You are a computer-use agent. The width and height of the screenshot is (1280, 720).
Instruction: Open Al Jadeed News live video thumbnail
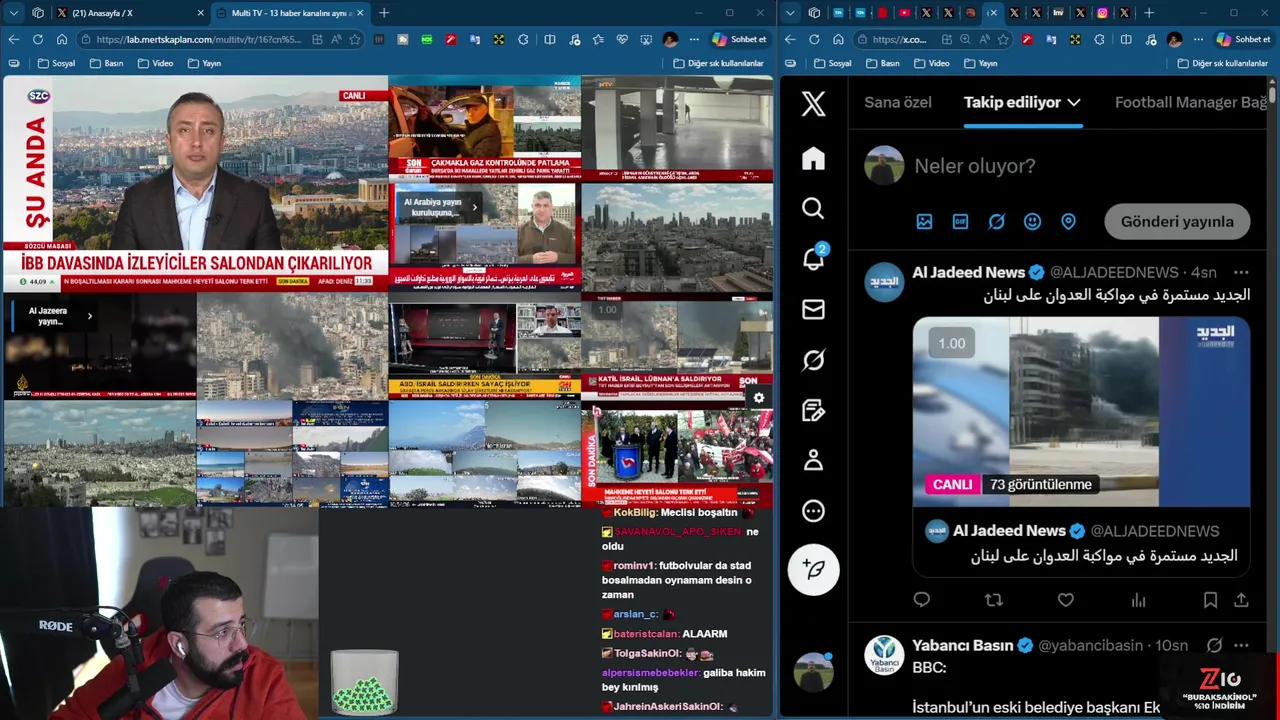pos(1080,411)
